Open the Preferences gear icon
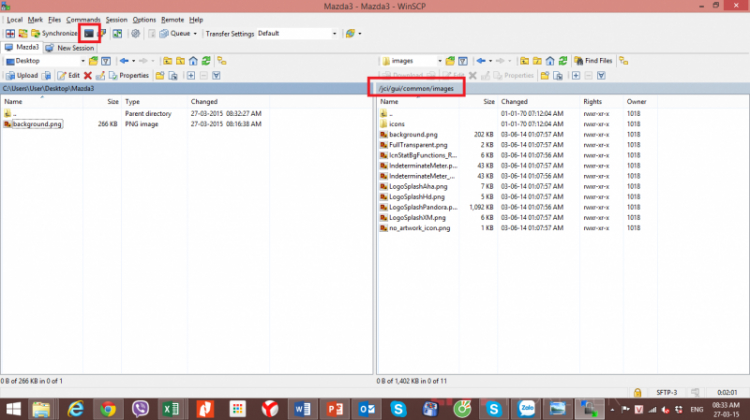Viewport: 750px width, 420px height. click(135, 33)
